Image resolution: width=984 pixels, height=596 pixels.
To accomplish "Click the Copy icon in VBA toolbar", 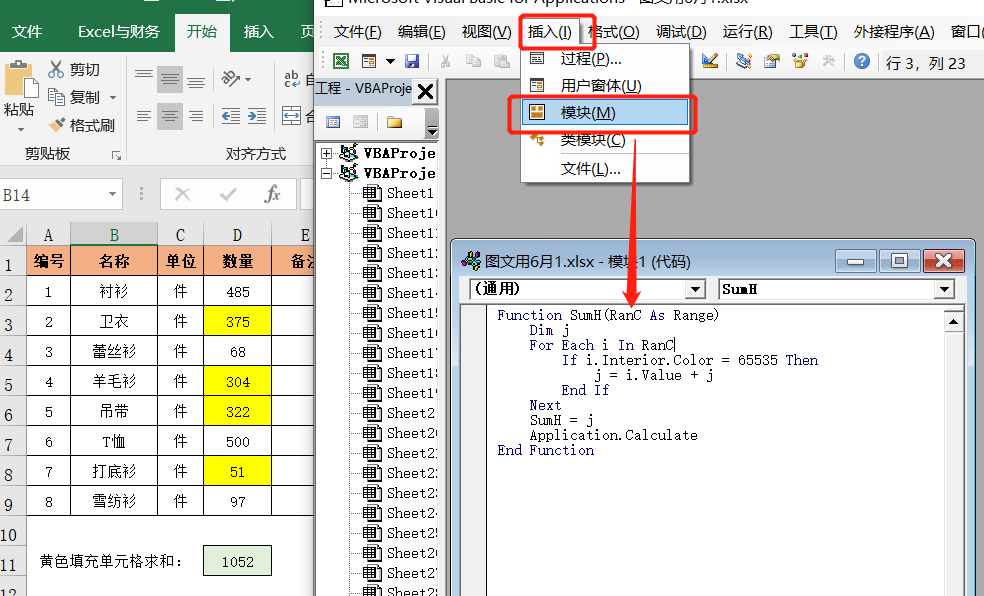I will (473, 61).
